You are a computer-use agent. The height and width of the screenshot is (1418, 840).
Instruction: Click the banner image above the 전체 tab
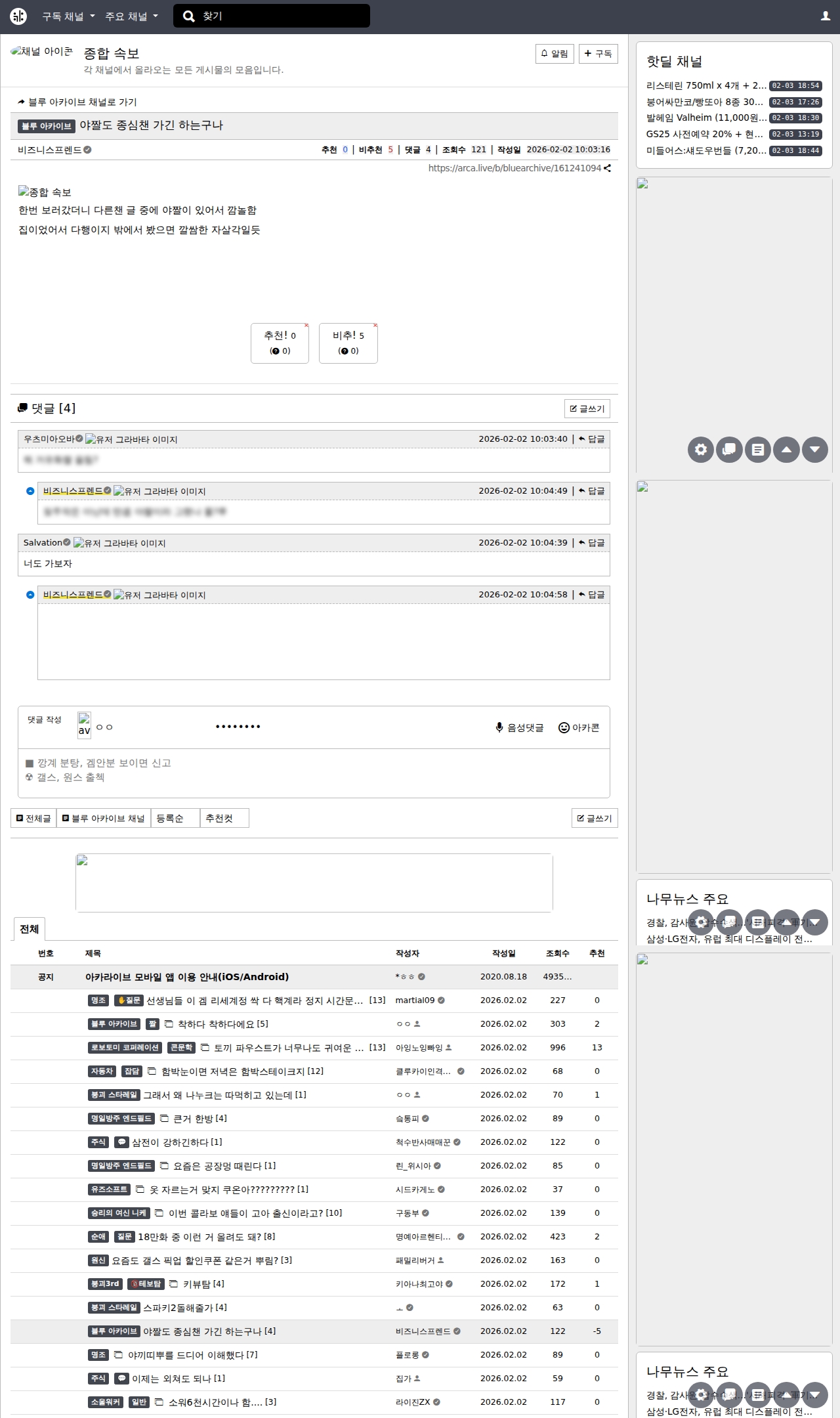point(314,883)
